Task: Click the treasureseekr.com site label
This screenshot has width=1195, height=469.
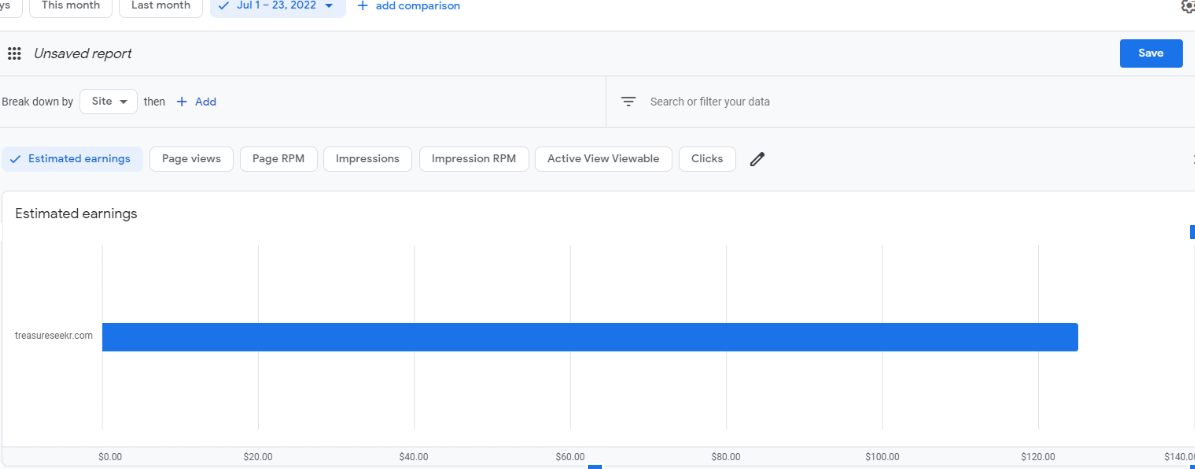Action: point(53,335)
